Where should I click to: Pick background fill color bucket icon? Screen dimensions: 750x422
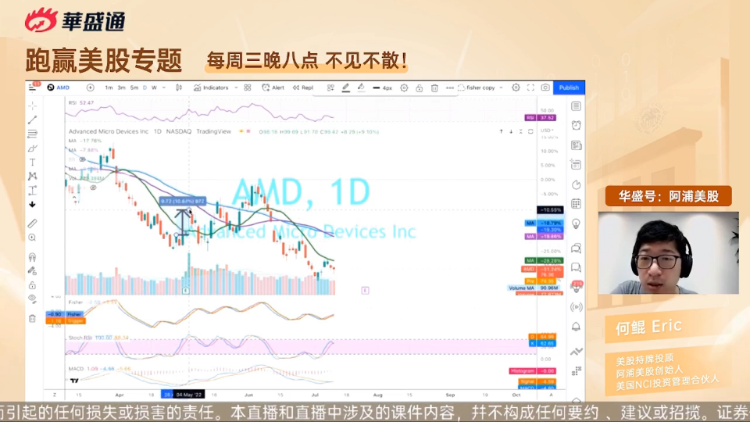click(x=361, y=88)
